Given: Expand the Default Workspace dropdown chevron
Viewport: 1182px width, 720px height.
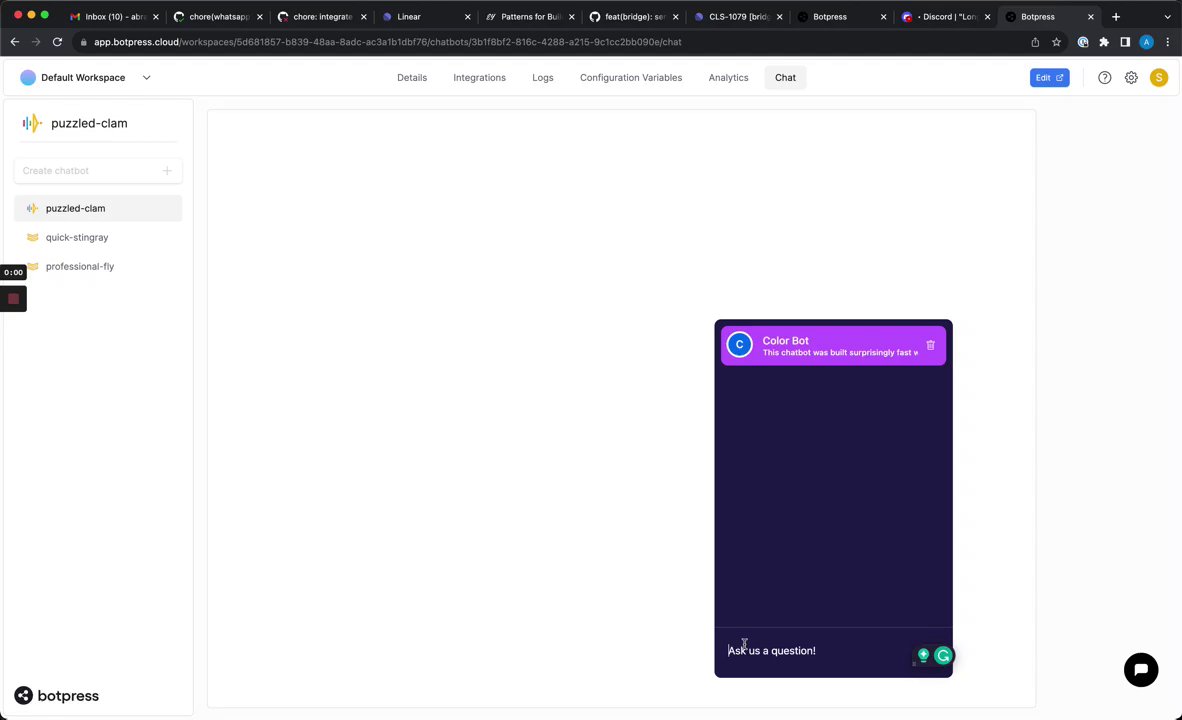Looking at the screenshot, I should 146,78.
